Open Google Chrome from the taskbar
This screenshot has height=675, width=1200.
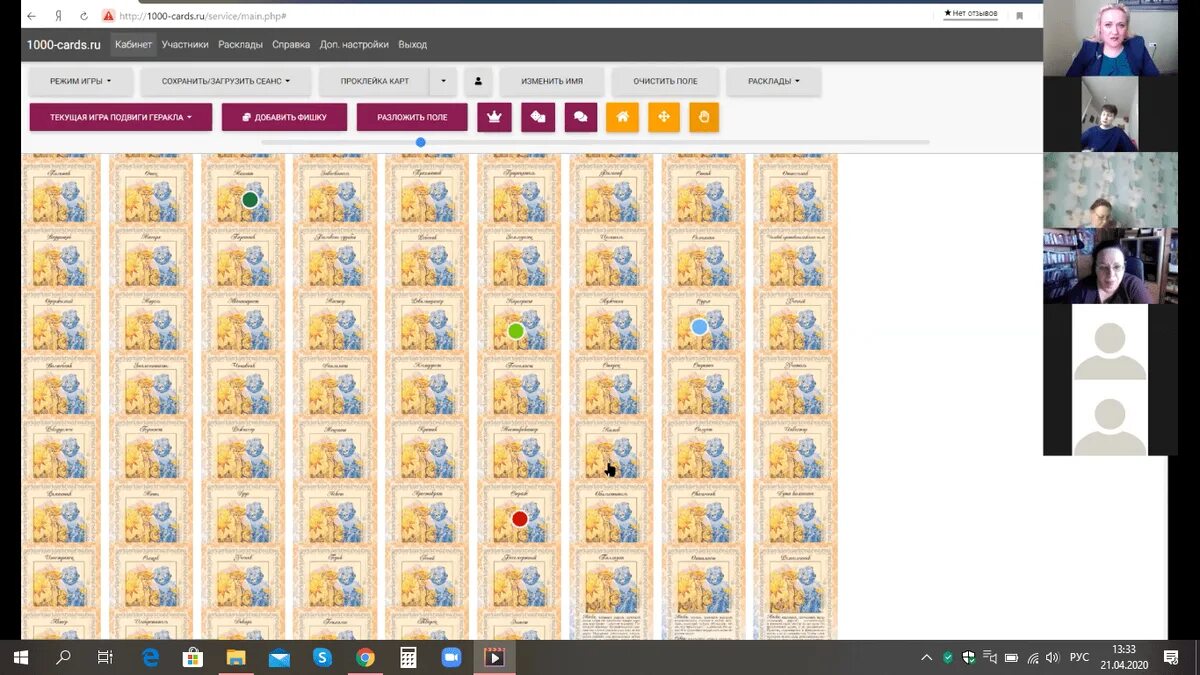point(365,657)
